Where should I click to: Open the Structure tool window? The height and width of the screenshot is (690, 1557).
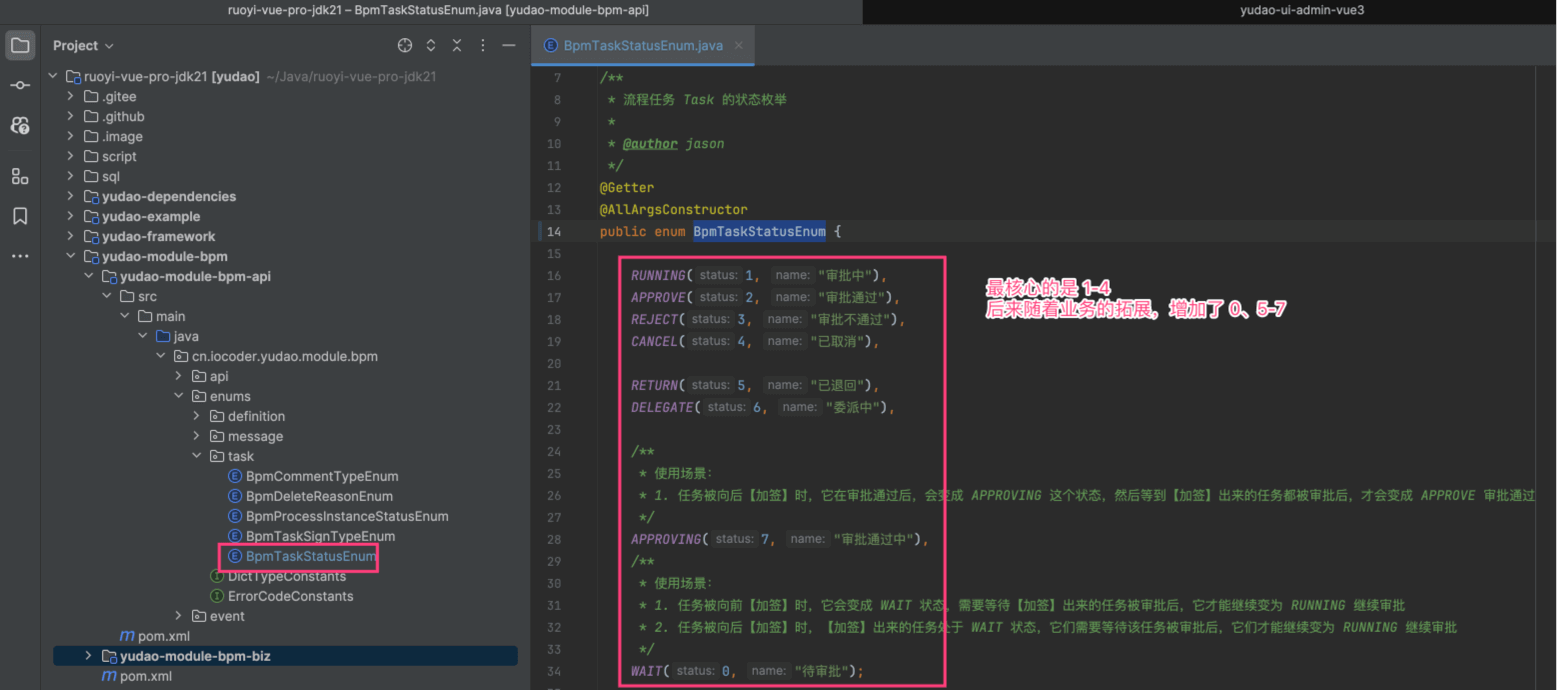20,176
